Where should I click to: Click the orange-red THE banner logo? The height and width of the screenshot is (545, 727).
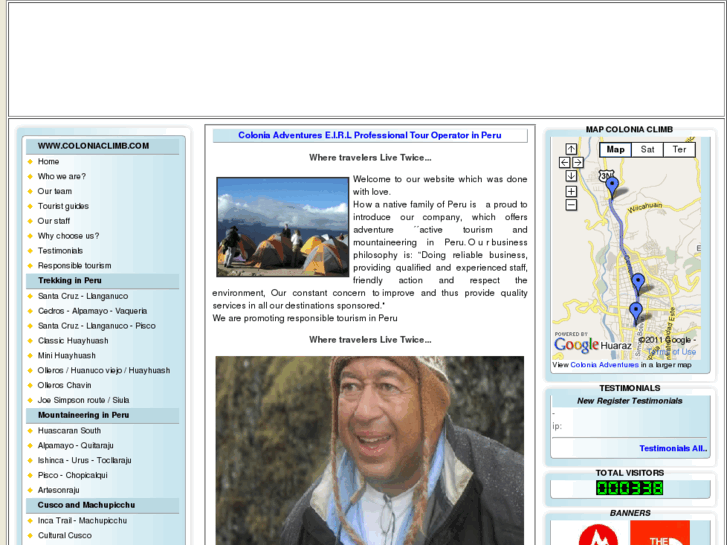660,532
